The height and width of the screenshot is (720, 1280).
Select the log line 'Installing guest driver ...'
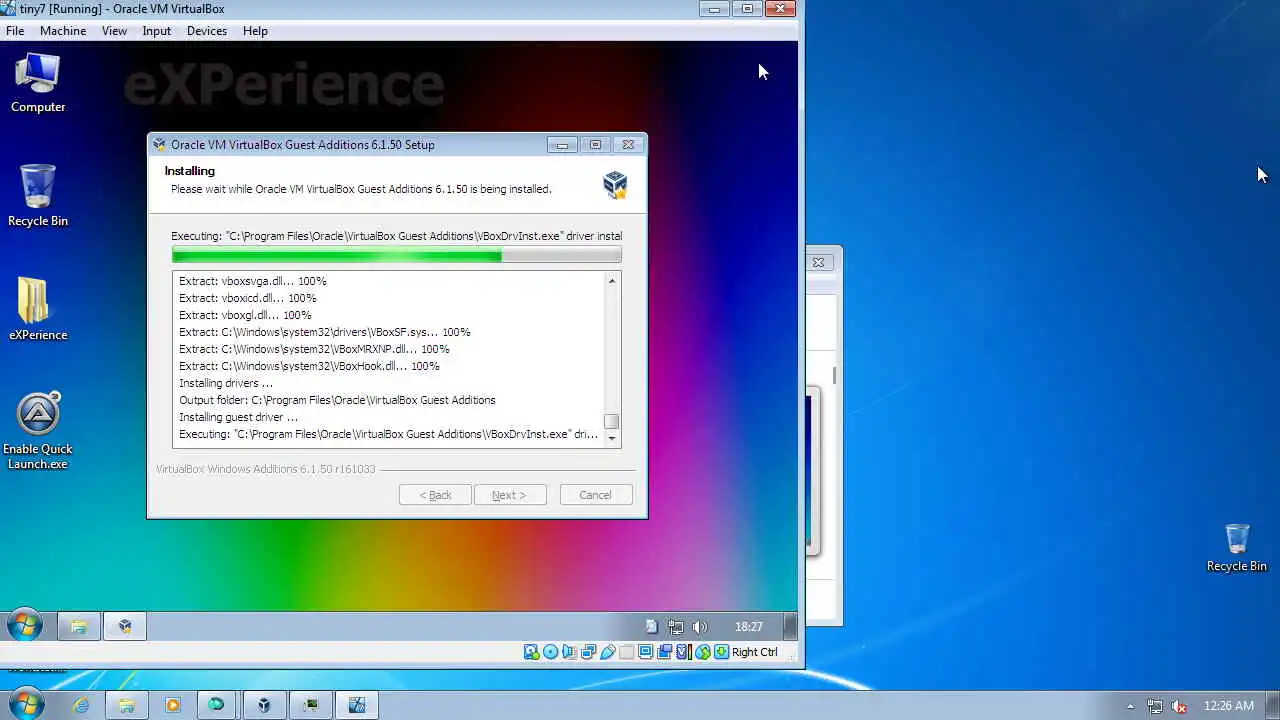pyautogui.click(x=238, y=417)
